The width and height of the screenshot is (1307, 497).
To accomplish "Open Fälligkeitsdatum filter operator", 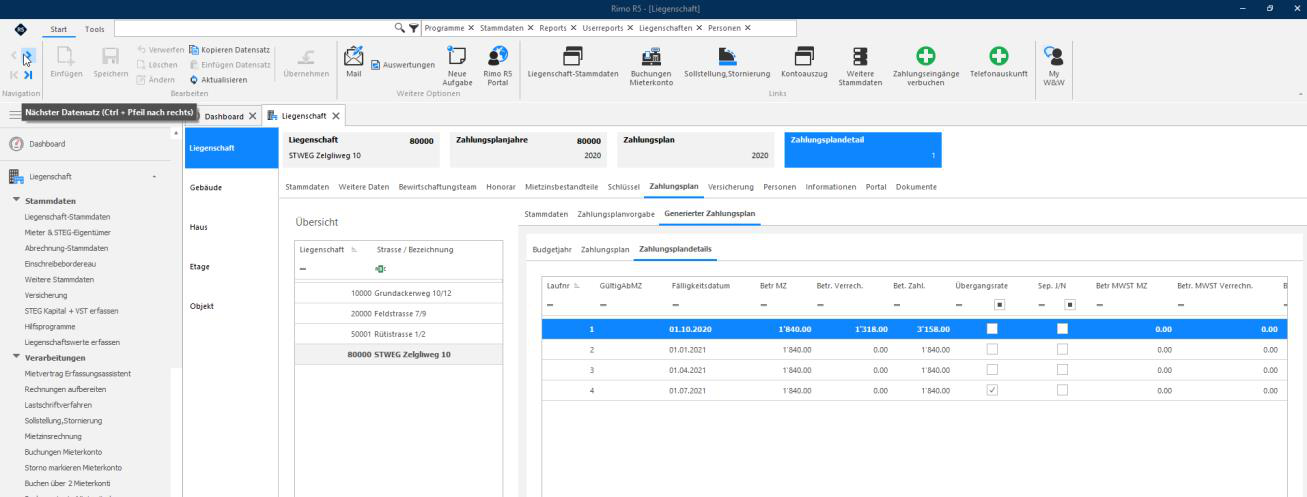I will tap(675, 305).
